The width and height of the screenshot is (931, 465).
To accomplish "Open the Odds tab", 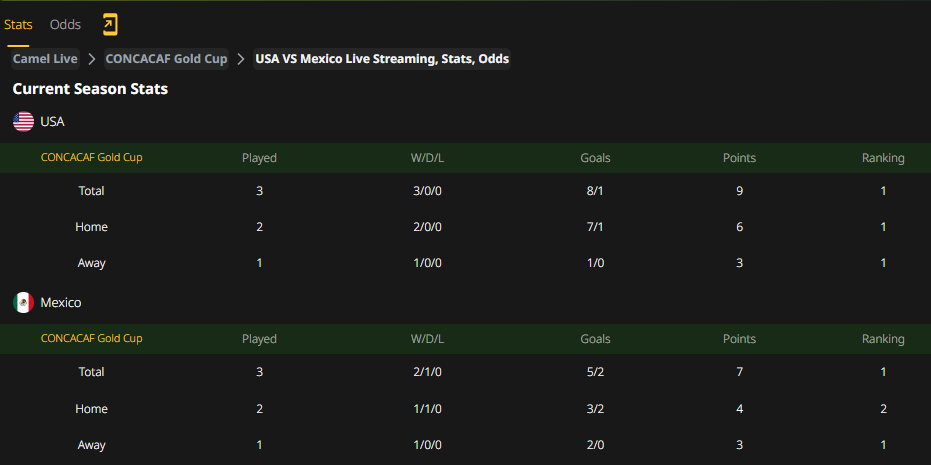I will (65, 25).
